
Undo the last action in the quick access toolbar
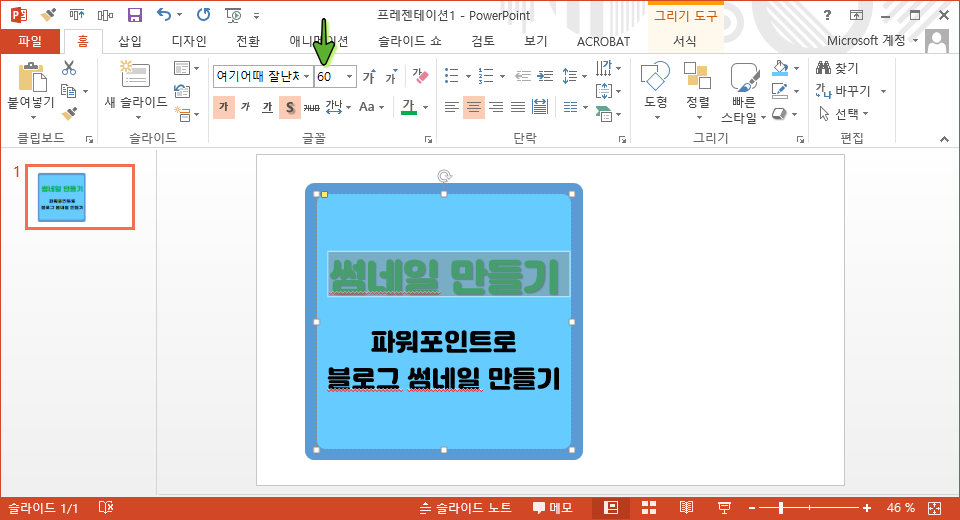[163, 15]
